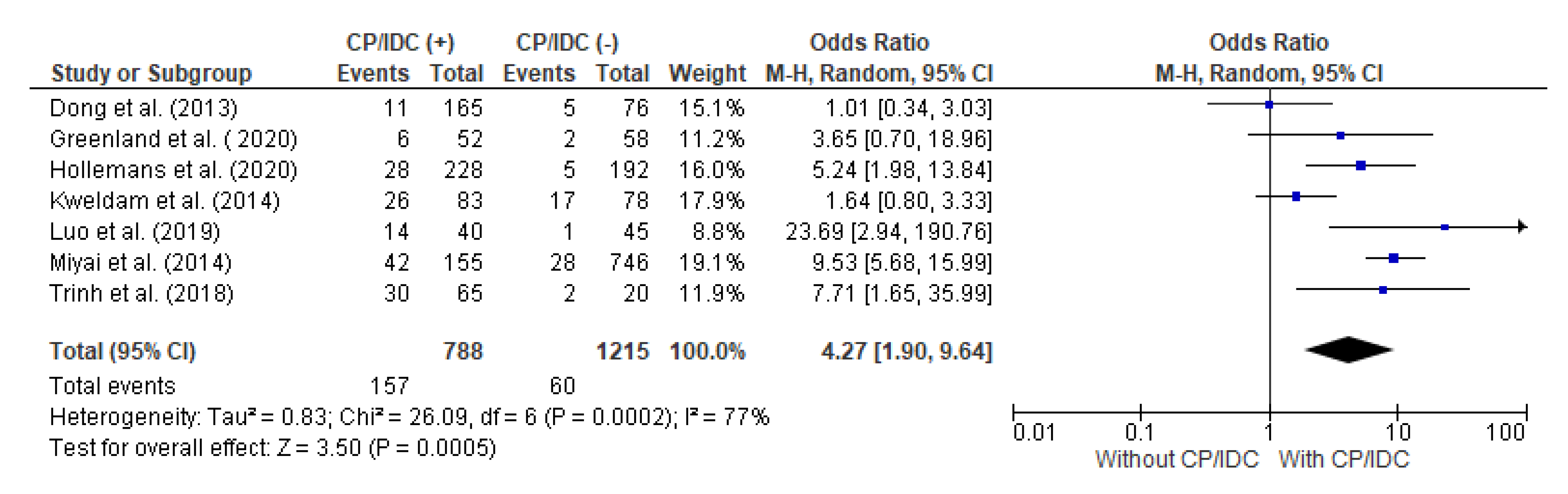Click the black diamond pooled-effect marker
This screenshot has height=494, width=1568.
(x=1349, y=350)
